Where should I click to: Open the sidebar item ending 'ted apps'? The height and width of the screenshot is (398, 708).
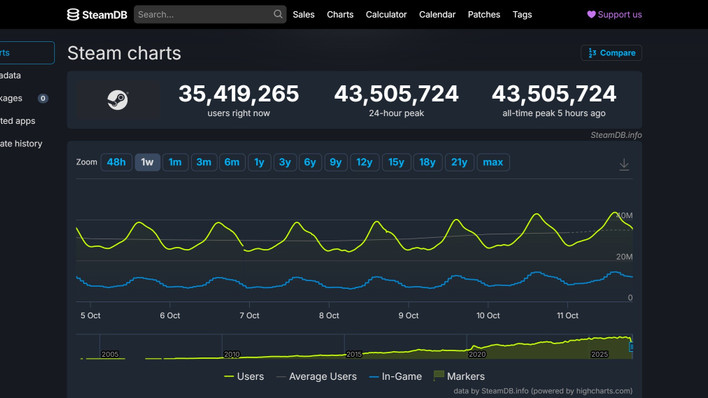pos(18,121)
